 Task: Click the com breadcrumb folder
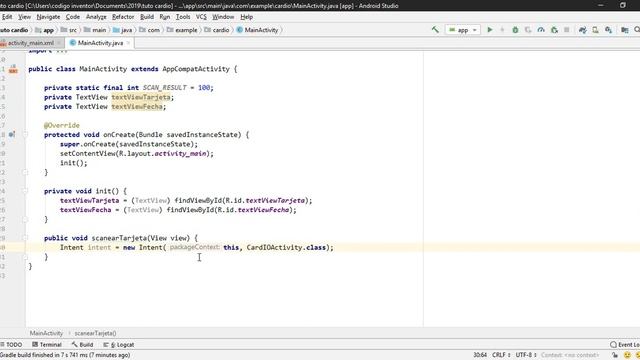pos(149,30)
